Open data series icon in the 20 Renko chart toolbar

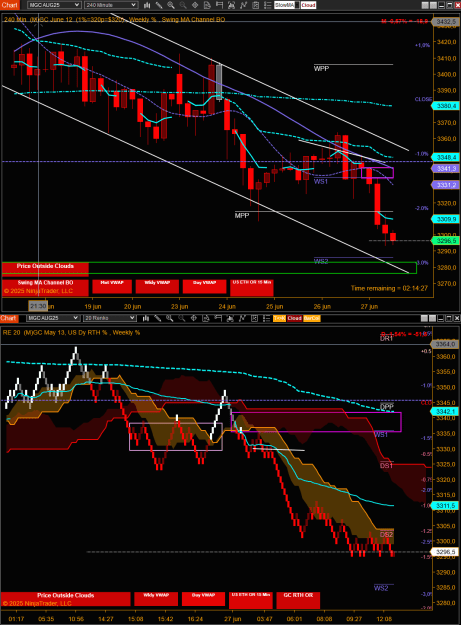(230, 318)
